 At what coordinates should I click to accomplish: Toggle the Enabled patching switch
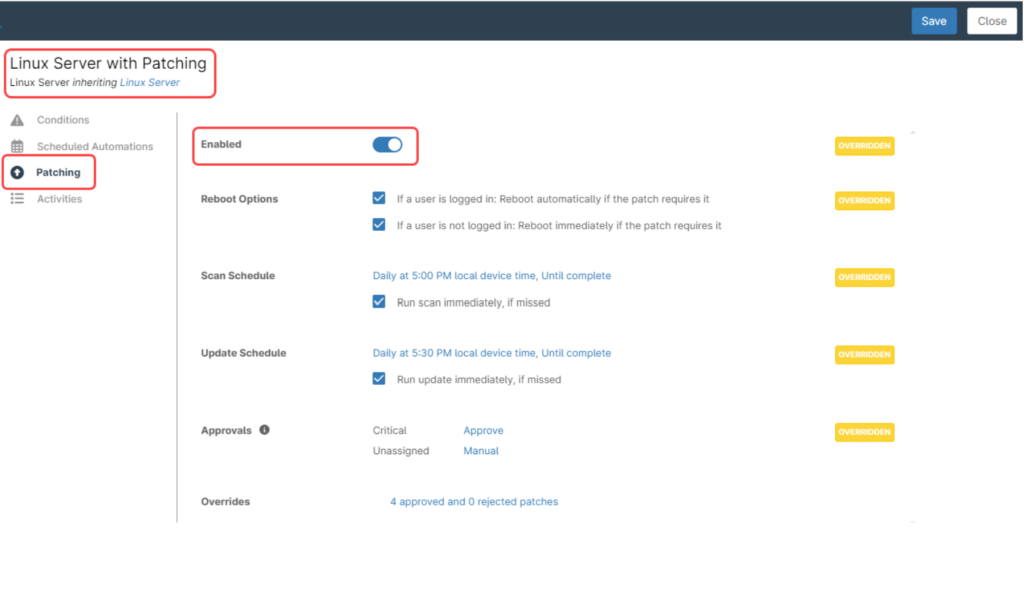(x=387, y=145)
